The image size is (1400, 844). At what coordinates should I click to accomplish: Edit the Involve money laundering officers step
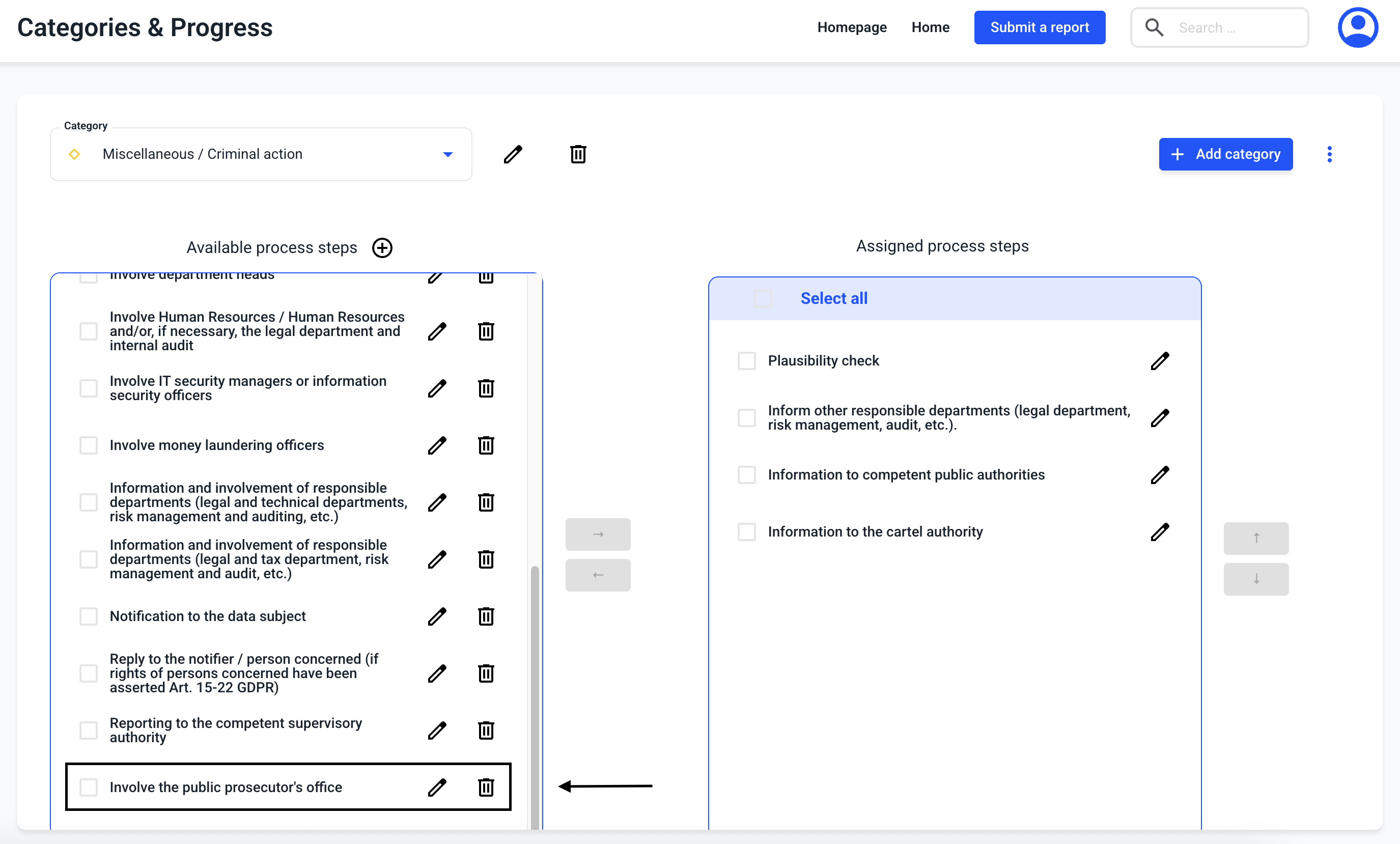click(x=436, y=445)
